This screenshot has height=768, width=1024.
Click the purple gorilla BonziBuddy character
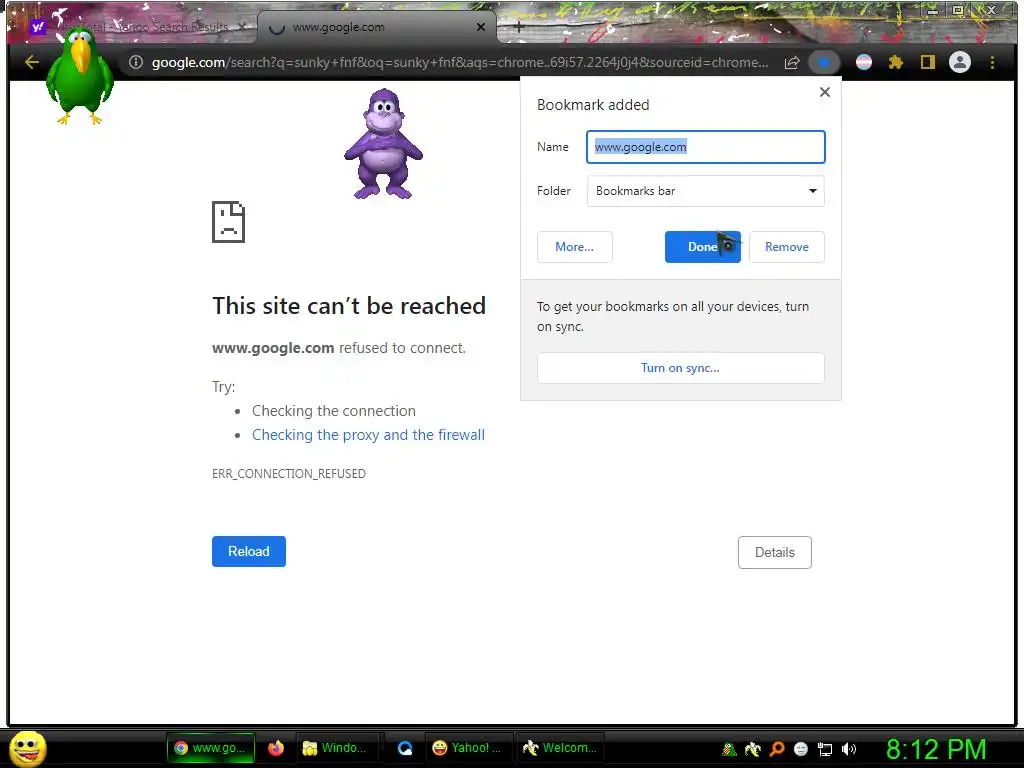coord(383,144)
